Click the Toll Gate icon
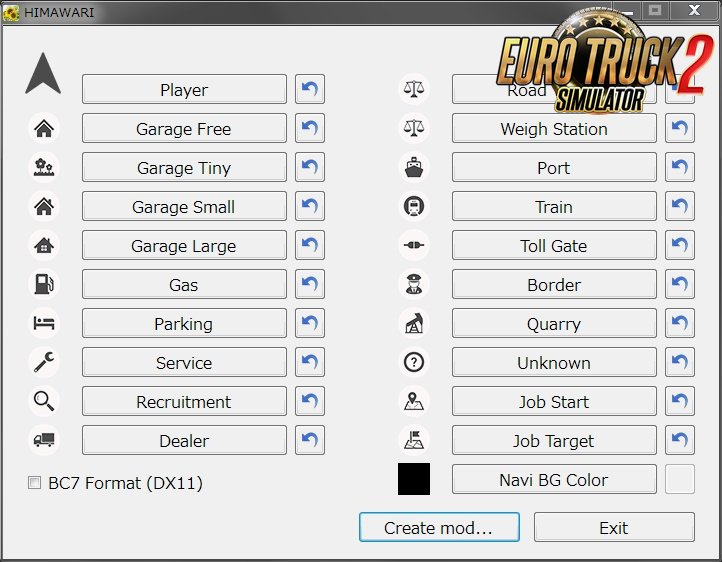 (x=413, y=245)
